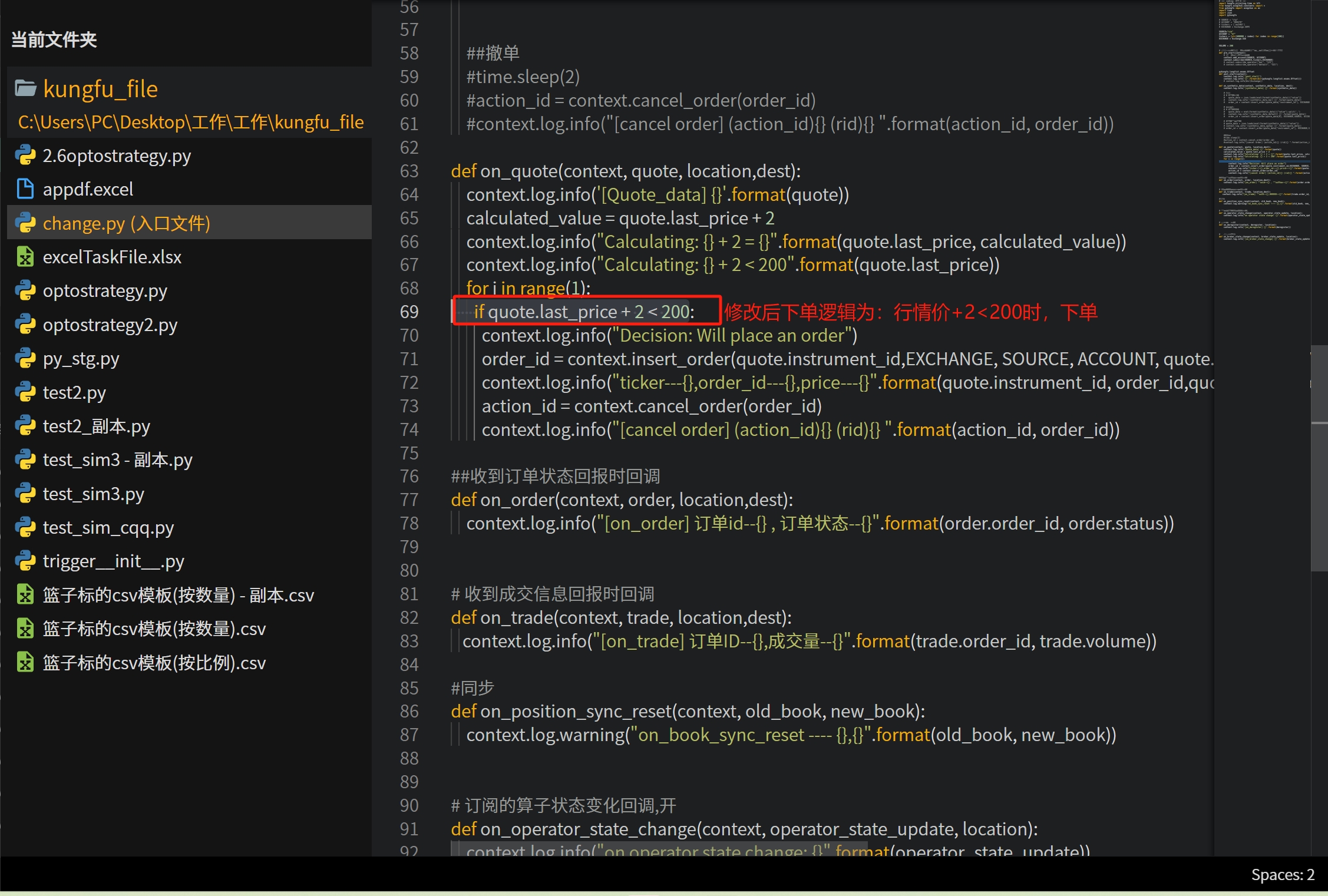Click the code minimap overview
1328x896 pixels.
point(1263,121)
